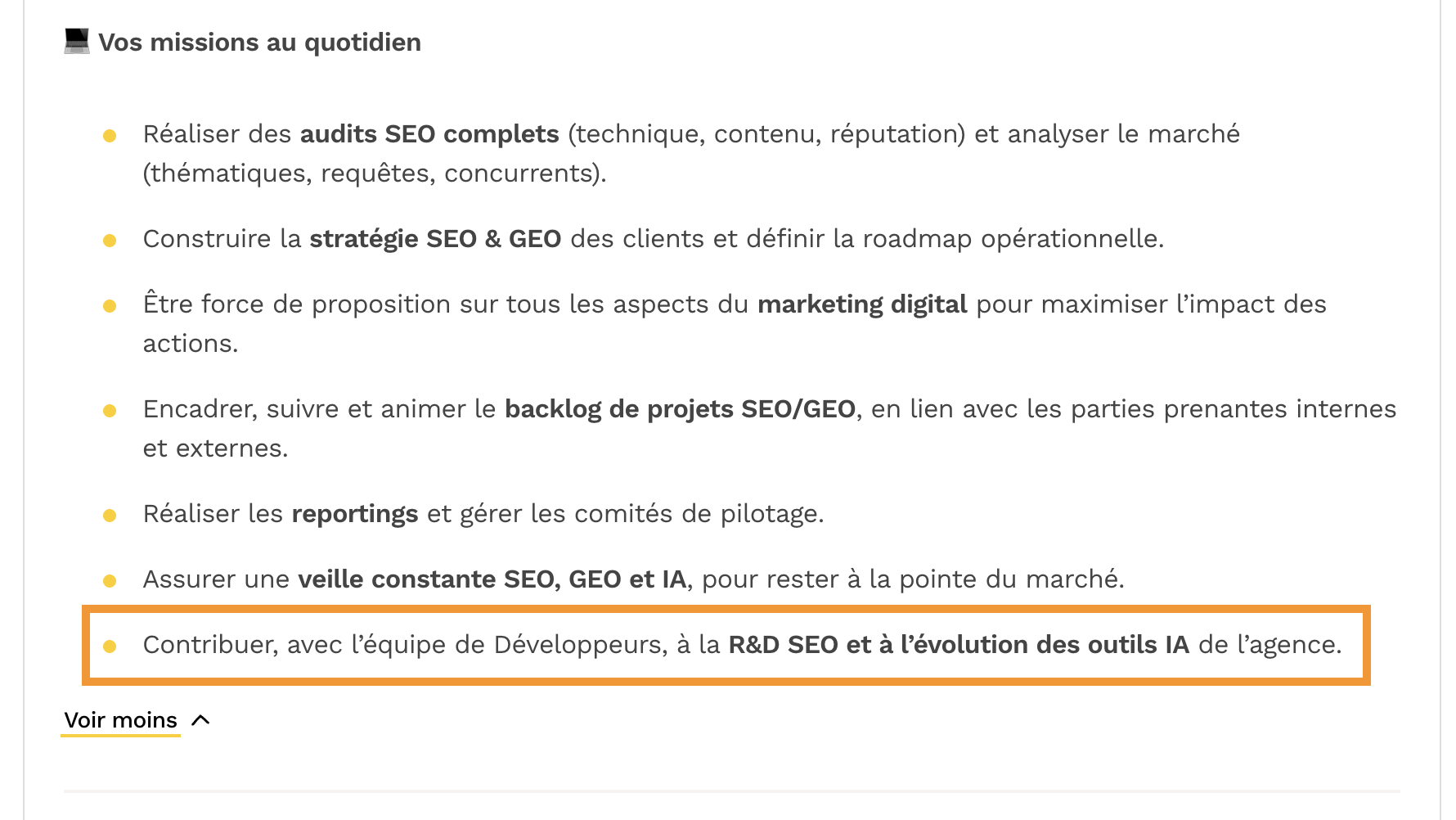Click the yellow underline below 'Voir moins'

click(x=120, y=737)
